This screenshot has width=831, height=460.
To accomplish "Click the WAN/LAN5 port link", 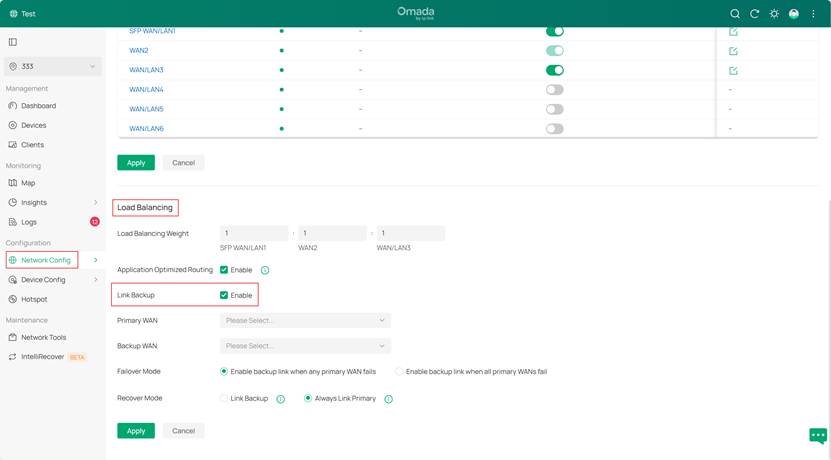I will click(146, 109).
